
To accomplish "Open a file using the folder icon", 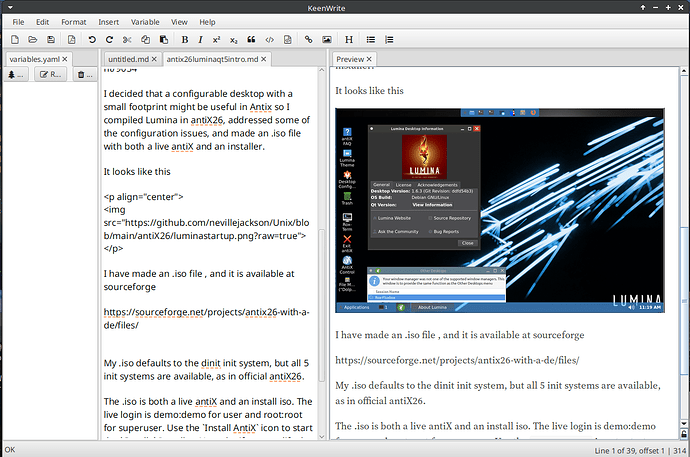I will (x=33, y=40).
